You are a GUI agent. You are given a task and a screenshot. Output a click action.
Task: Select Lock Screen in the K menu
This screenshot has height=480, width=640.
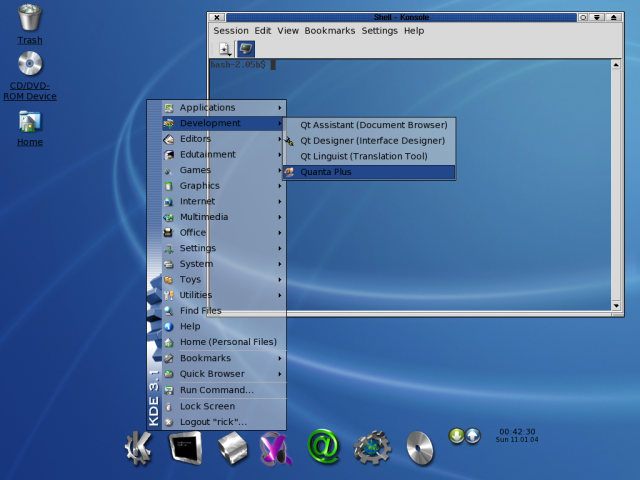click(x=224, y=407)
